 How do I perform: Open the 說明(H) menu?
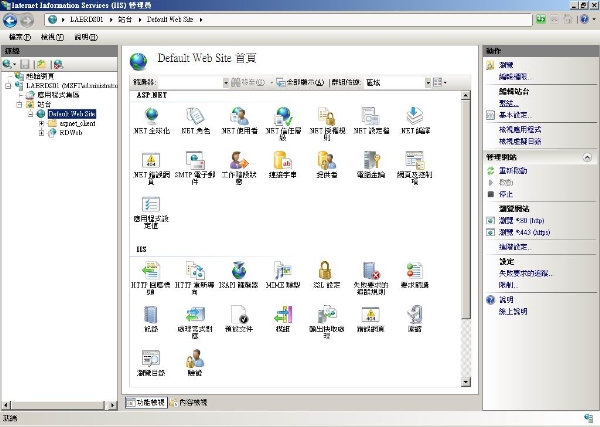(x=86, y=37)
